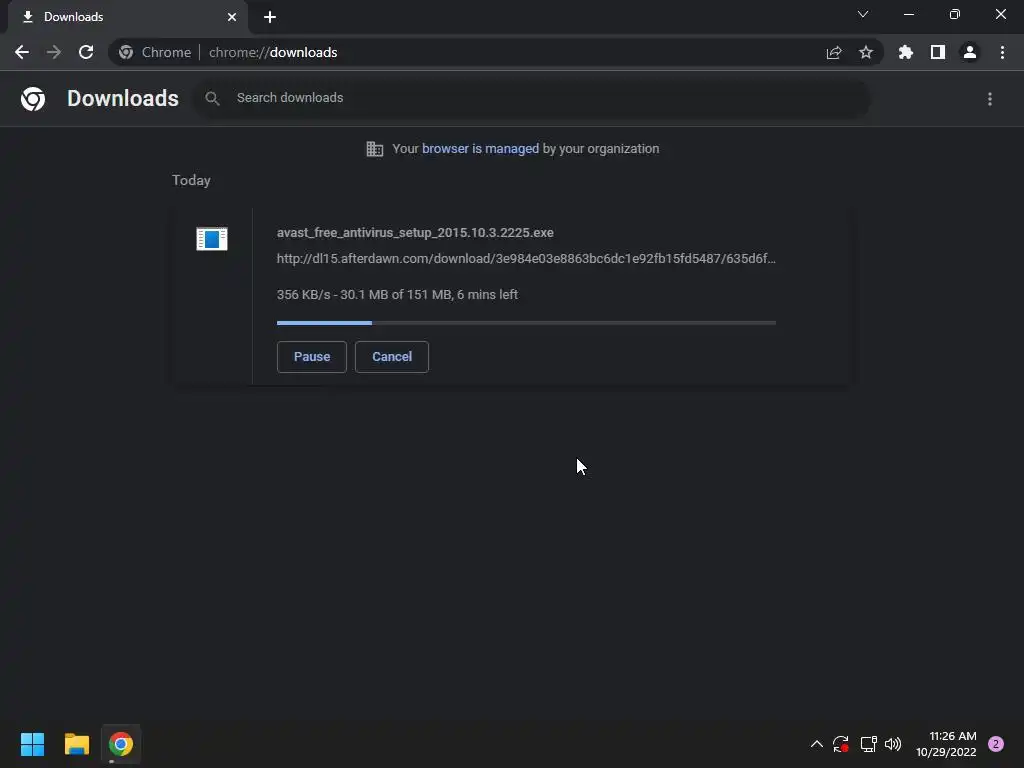
Task: Open the avast_free_antivirus_setup file name link
Action: [x=415, y=232]
